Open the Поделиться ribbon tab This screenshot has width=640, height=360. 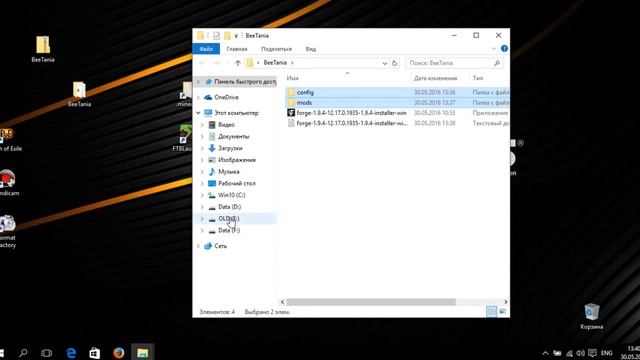276,49
